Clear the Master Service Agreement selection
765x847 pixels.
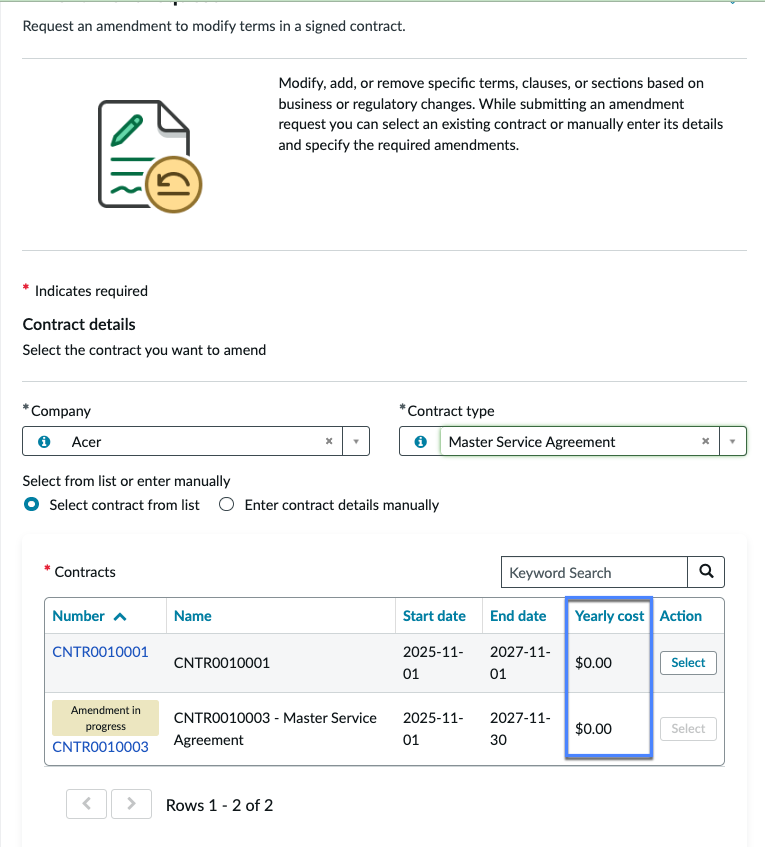pyautogui.click(x=706, y=441)
